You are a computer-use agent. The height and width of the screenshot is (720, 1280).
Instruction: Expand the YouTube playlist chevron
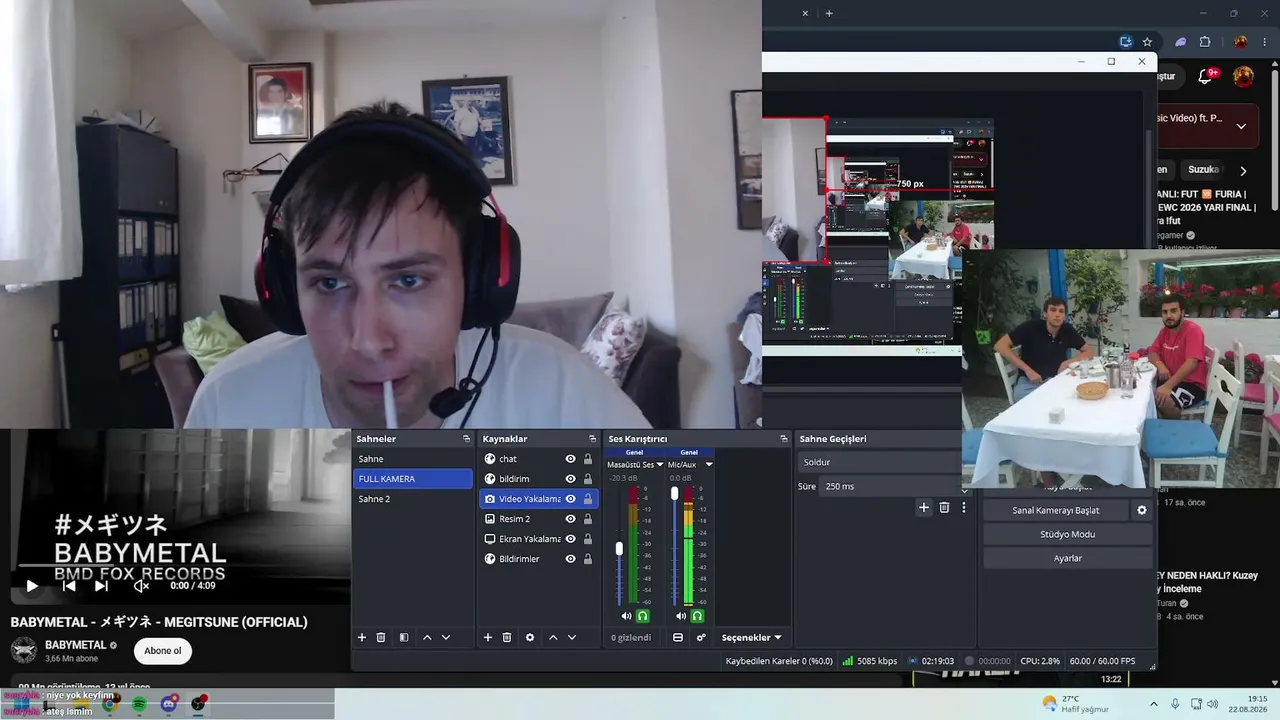point(1241,126)
